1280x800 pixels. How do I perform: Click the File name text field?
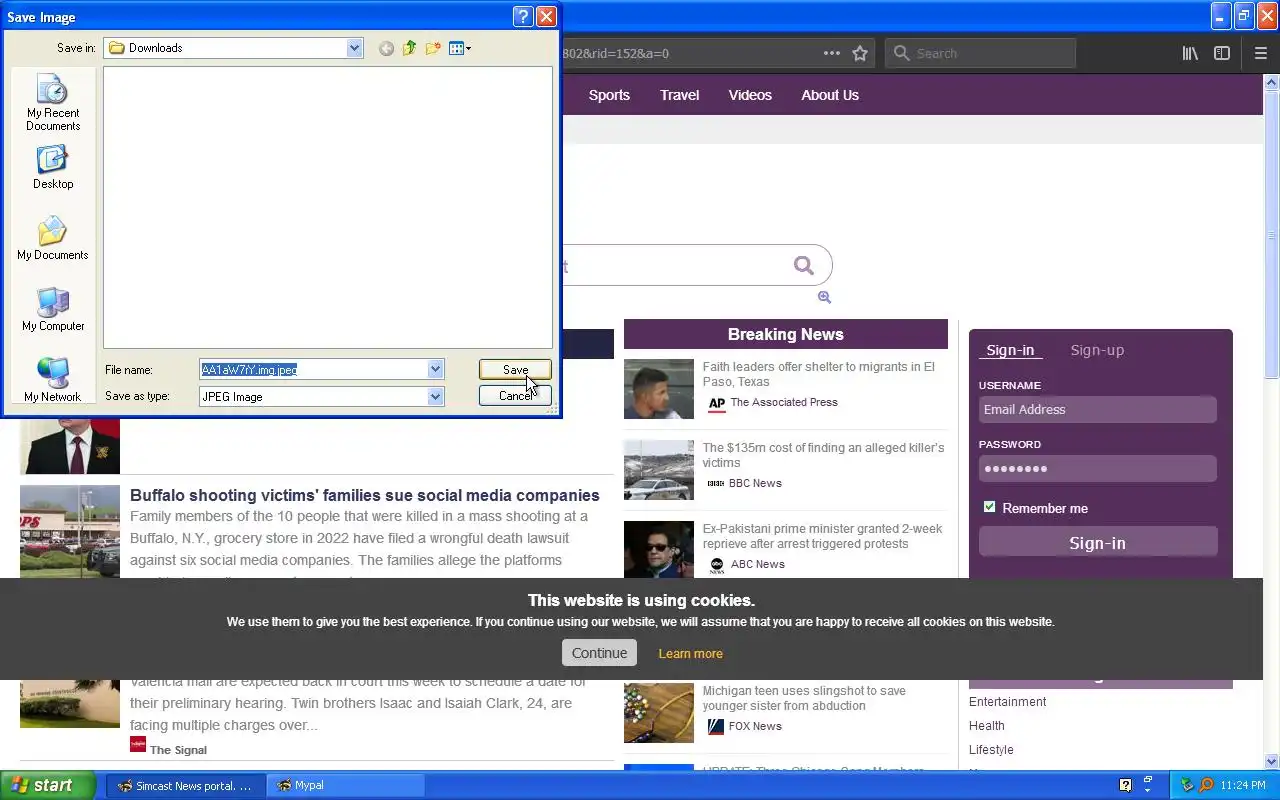coord(313,369)
